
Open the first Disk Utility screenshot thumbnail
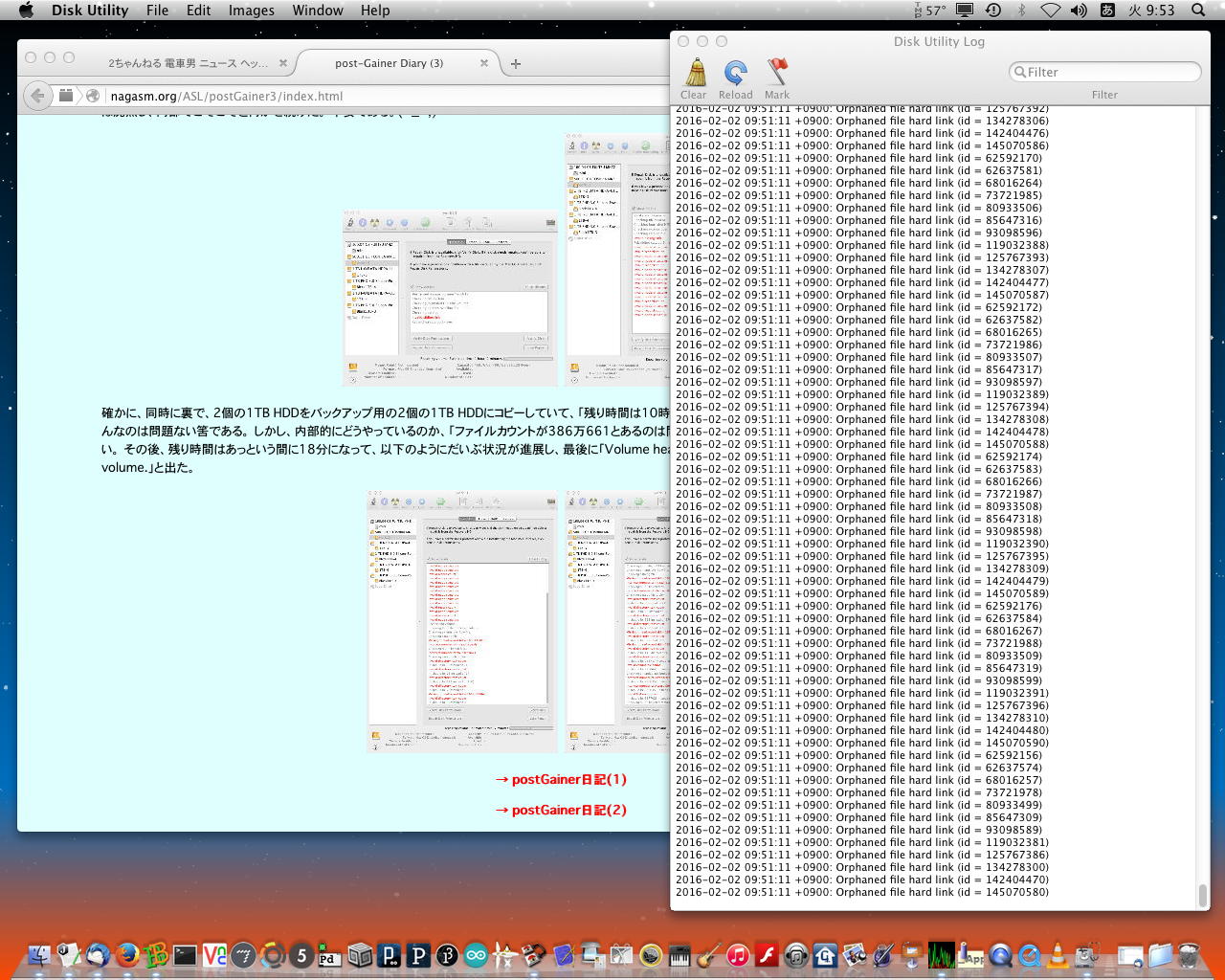coord(450,298)
